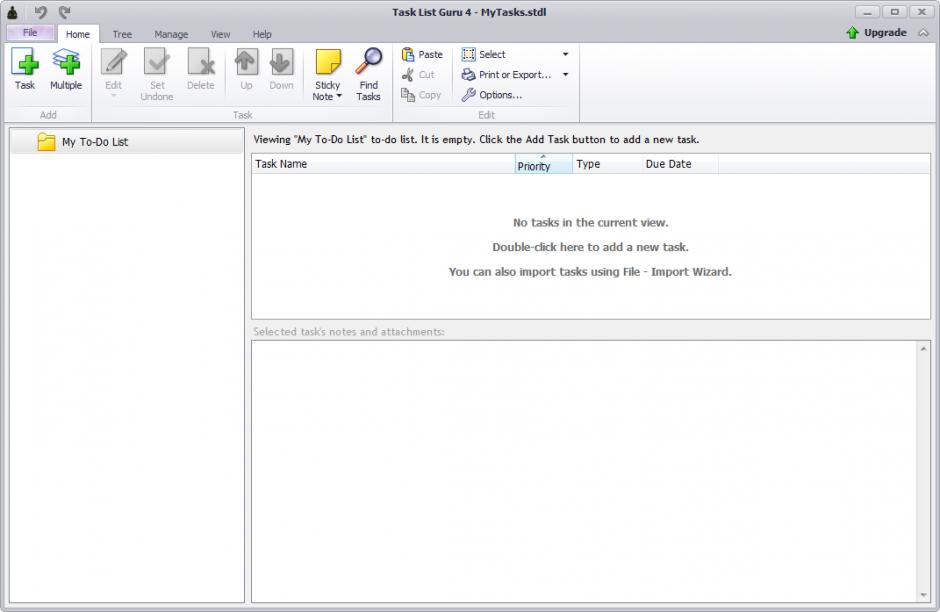Paste from clipboard
Viewport: 940px width, 612px height.
pyautogui.click(x=422, y=55)
